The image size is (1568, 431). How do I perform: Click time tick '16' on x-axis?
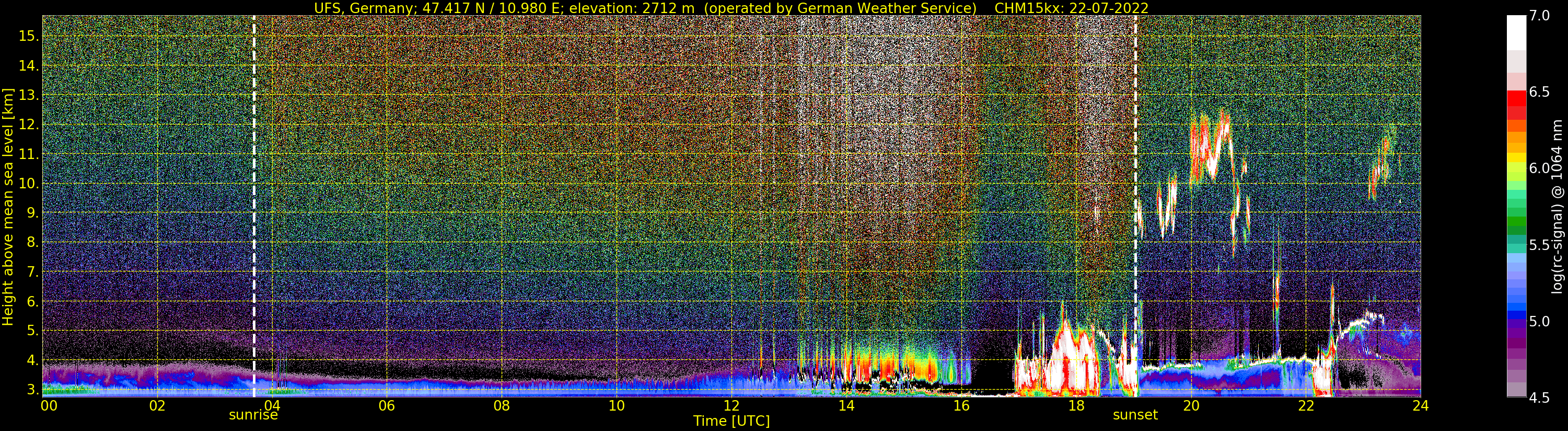pos(961,405)
